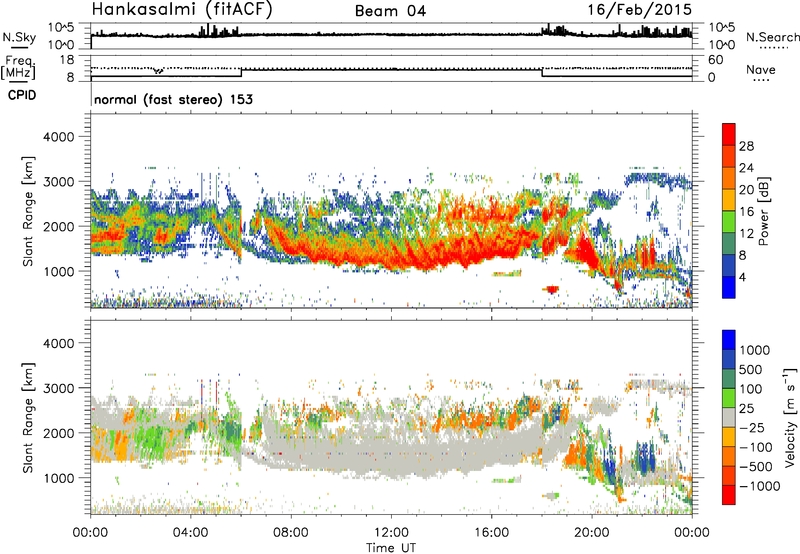Click the 'CPID' label
This screenshot has height=554, width=800.
point(22,95)
